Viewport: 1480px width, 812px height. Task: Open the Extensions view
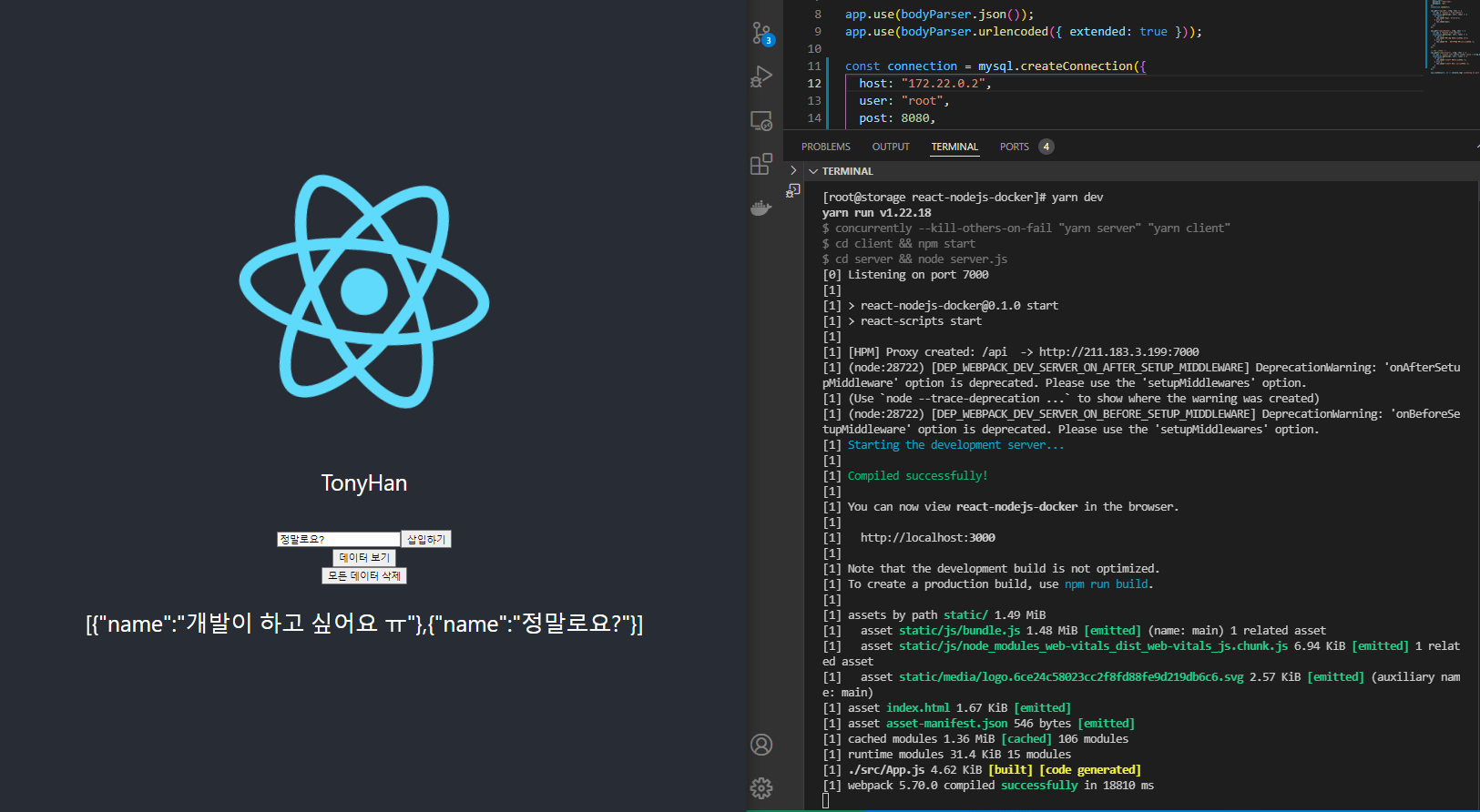761,164
